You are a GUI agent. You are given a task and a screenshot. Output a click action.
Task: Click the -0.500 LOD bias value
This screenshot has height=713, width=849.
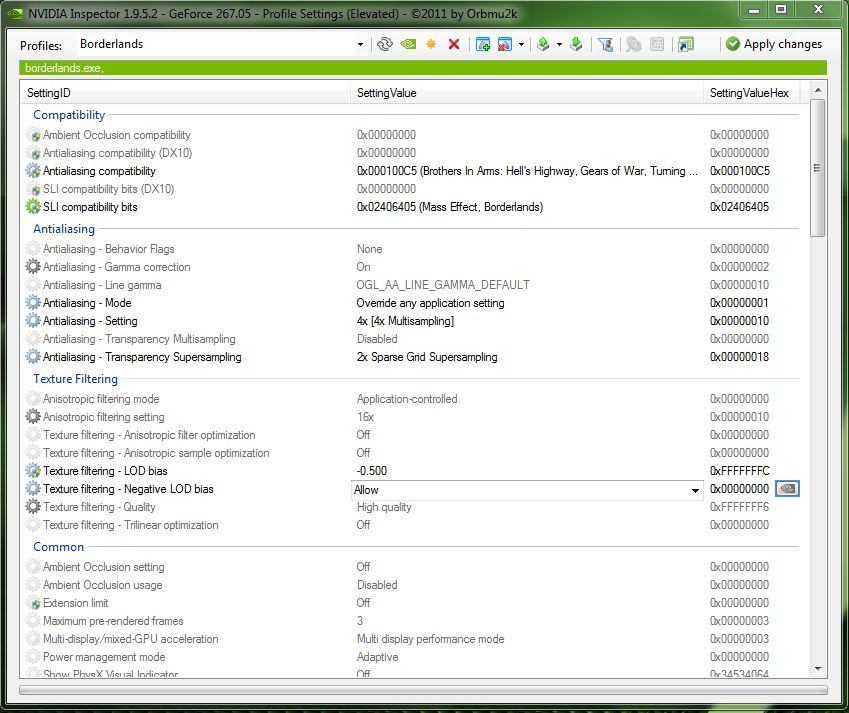372,471
